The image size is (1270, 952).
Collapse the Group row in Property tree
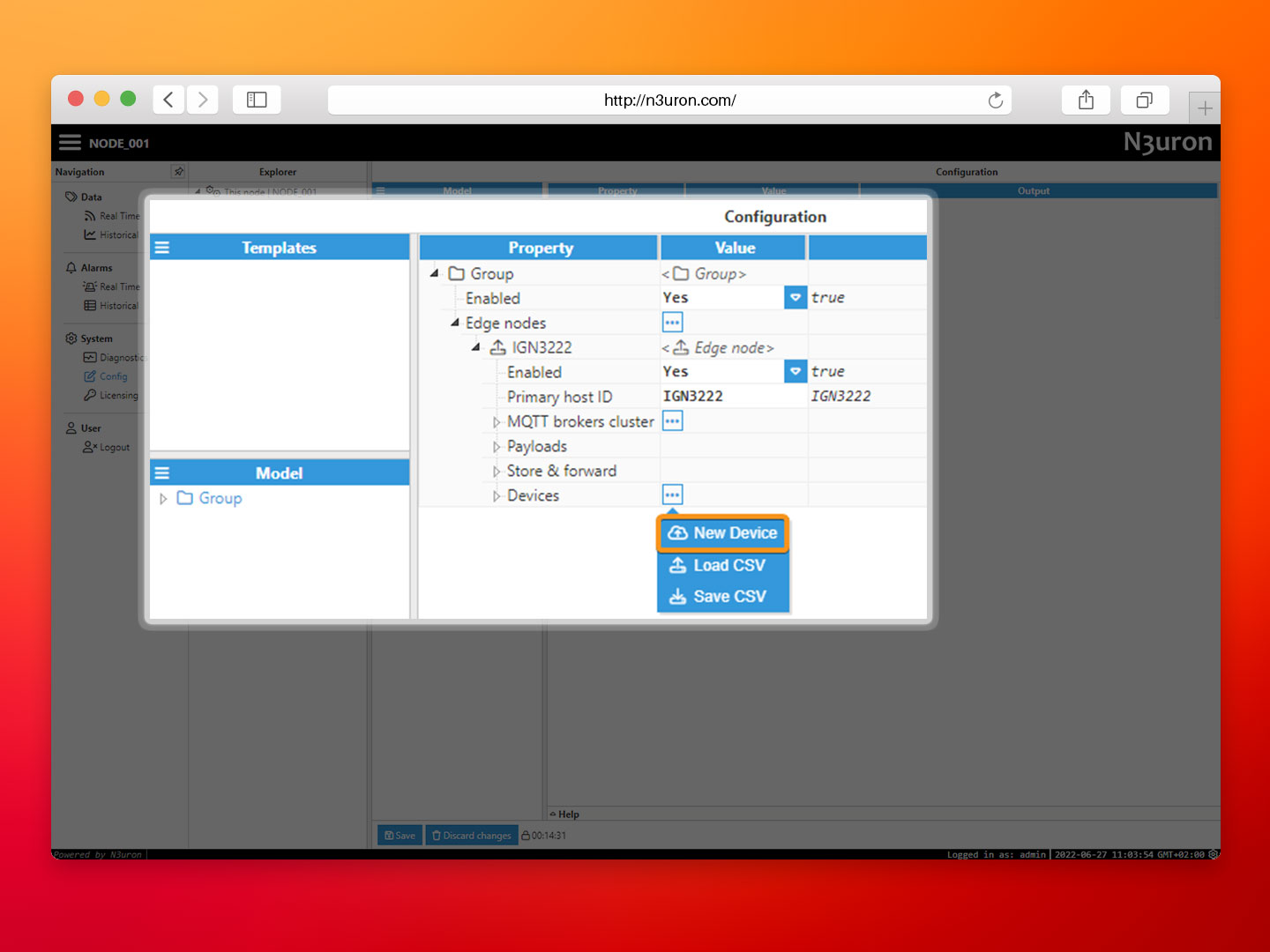[x=434, y=273]
